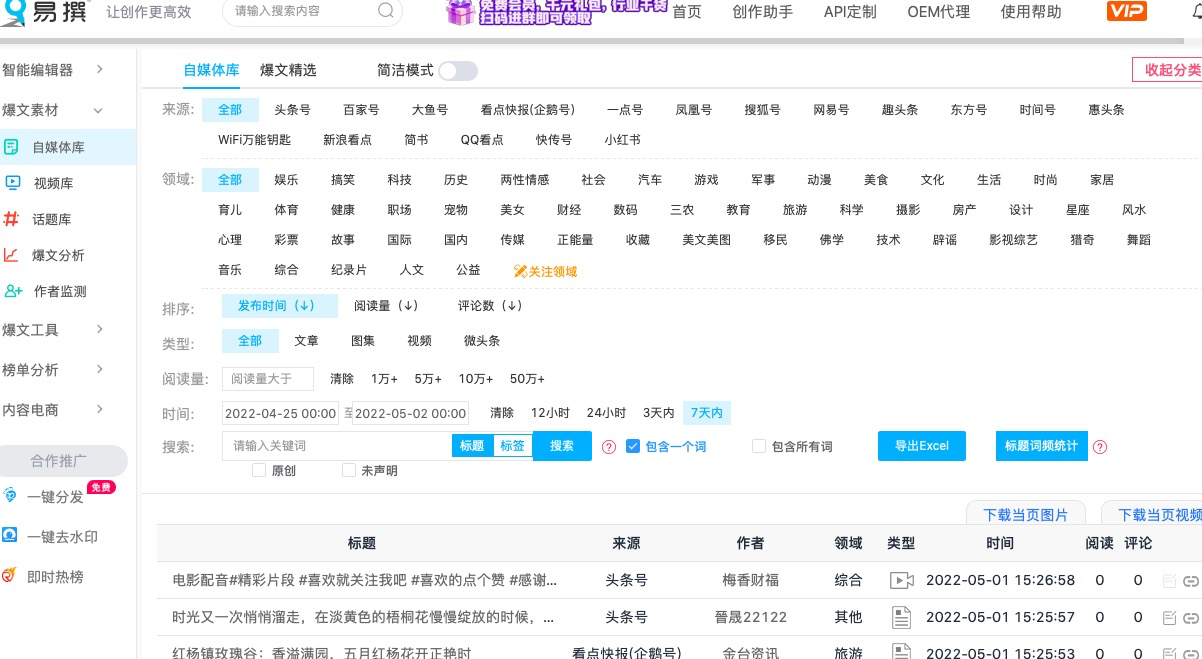The image size is (1202, 659).
Task: Select the 娱乐 domain filter
Action: tap(286, 180)
